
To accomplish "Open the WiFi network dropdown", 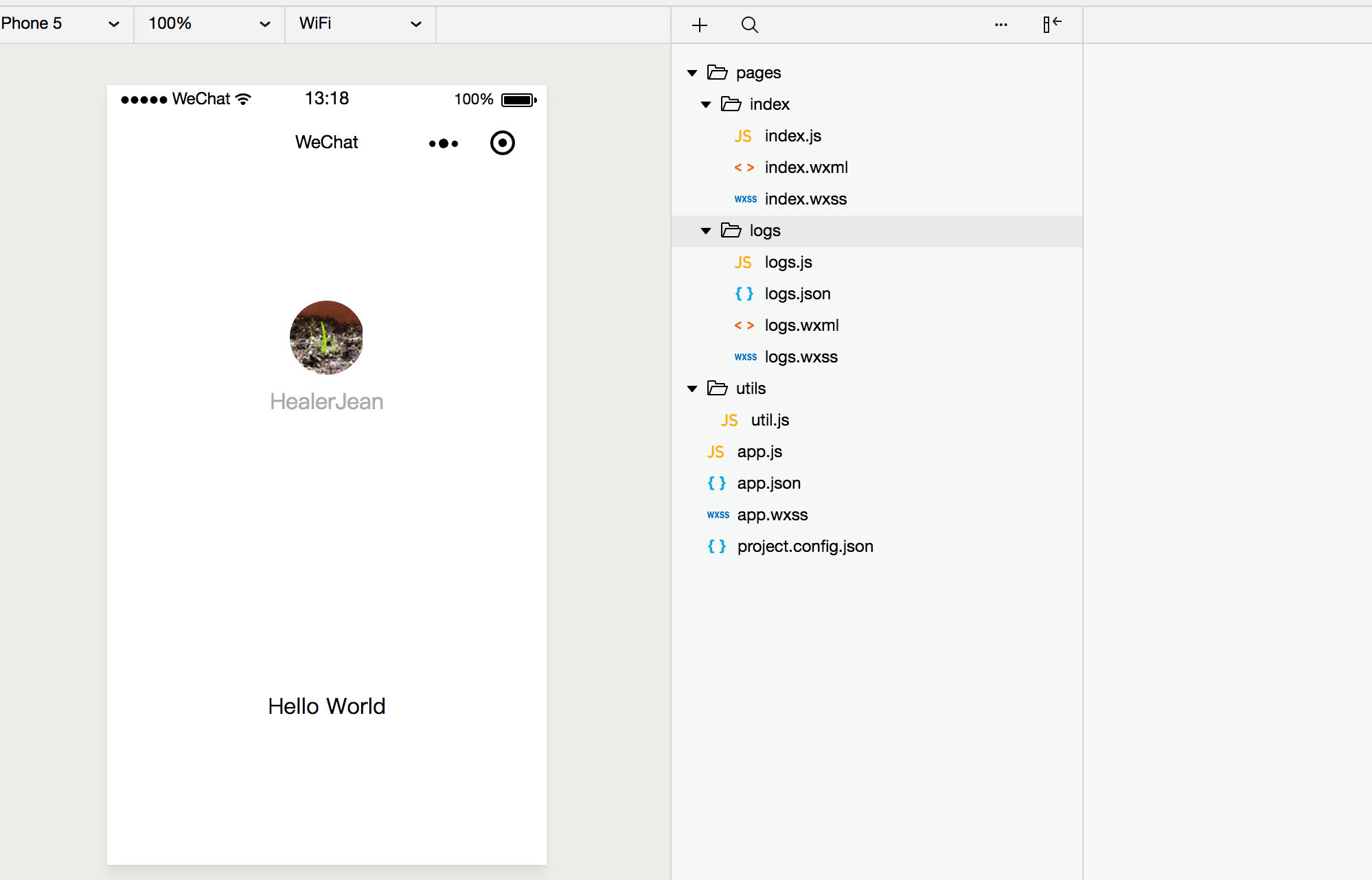I will [360, 24].
